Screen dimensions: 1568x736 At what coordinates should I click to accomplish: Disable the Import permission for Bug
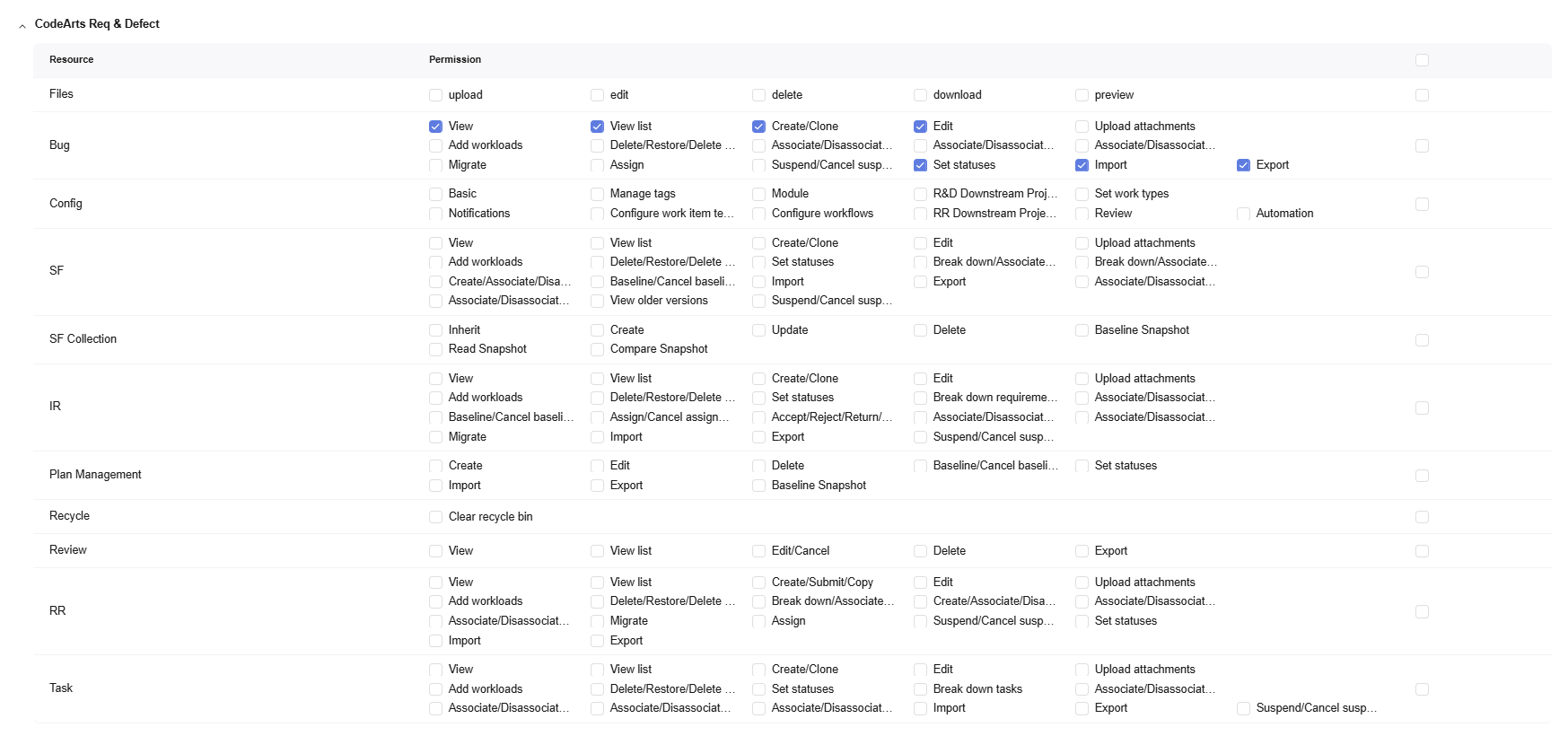(x=1082, y=165)
